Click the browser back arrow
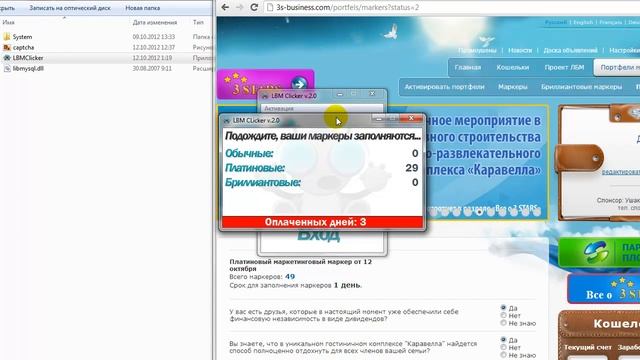The image size is (640, 360). click(x=225, y=7)
